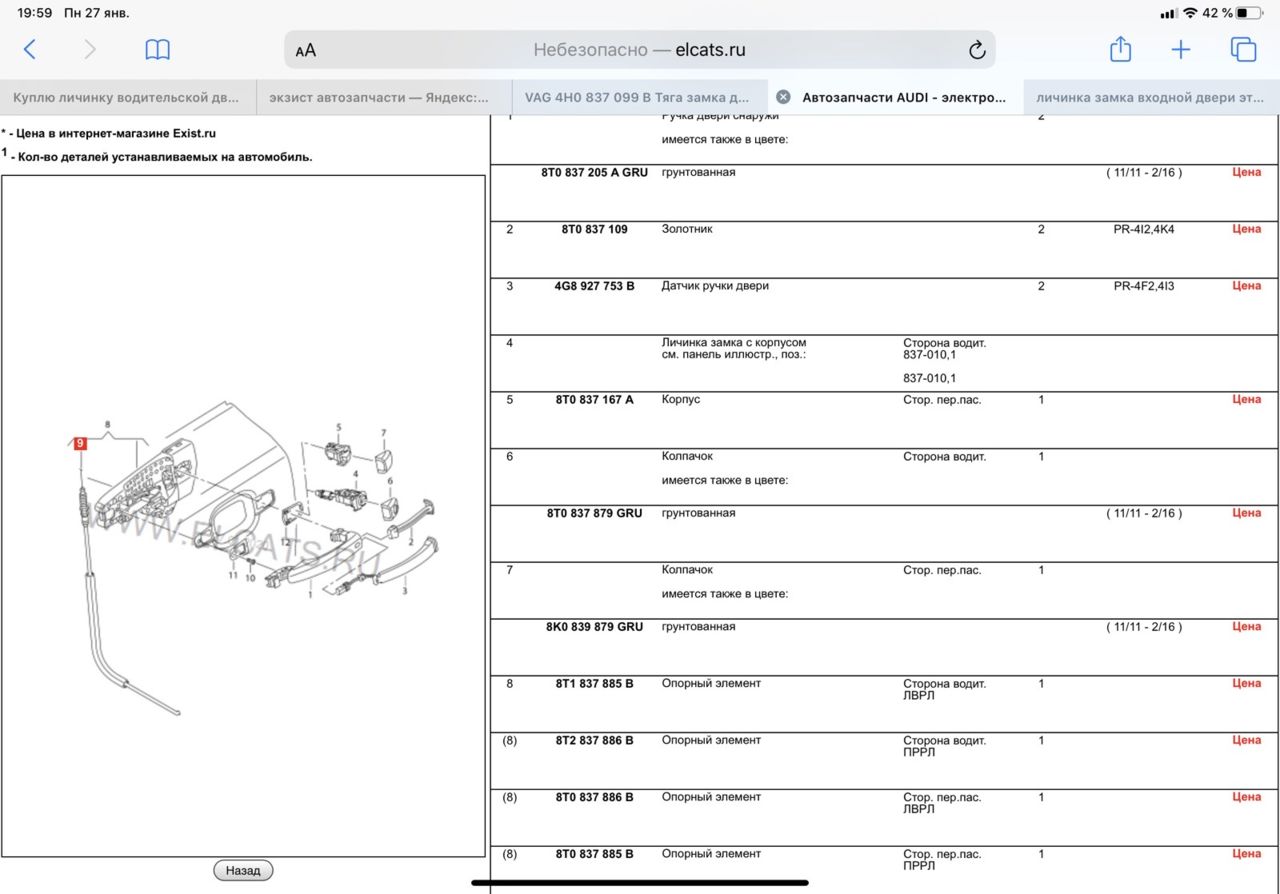Click Личинка замка с корпусом text
The image size is (1280, 894).
pos(734,343)
